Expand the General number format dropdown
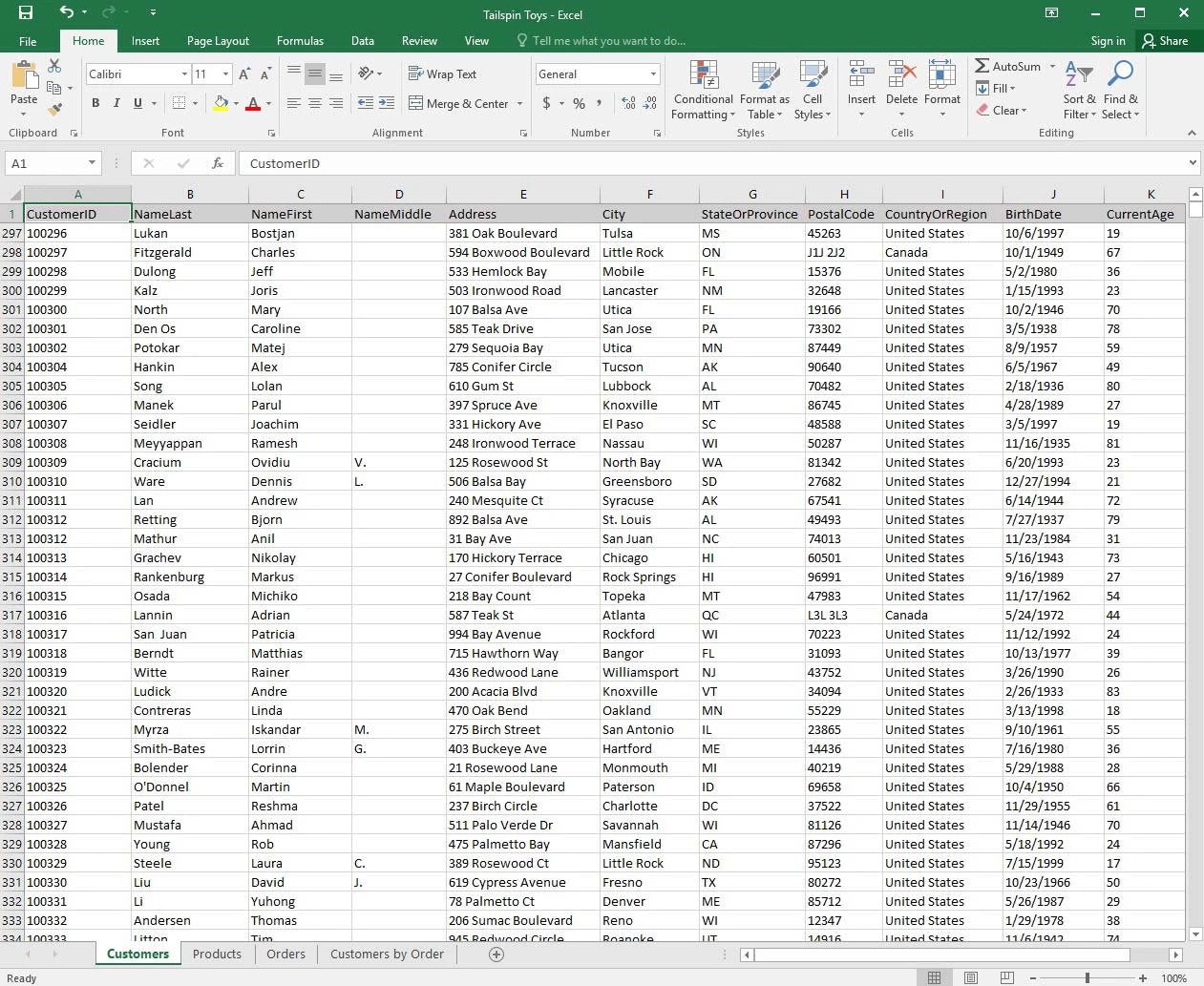 (653, 74)
